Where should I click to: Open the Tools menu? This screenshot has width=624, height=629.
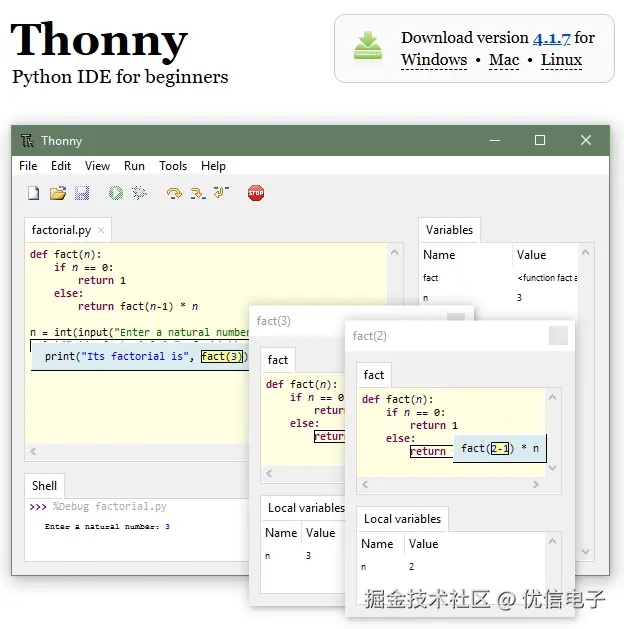coord(173,166)
